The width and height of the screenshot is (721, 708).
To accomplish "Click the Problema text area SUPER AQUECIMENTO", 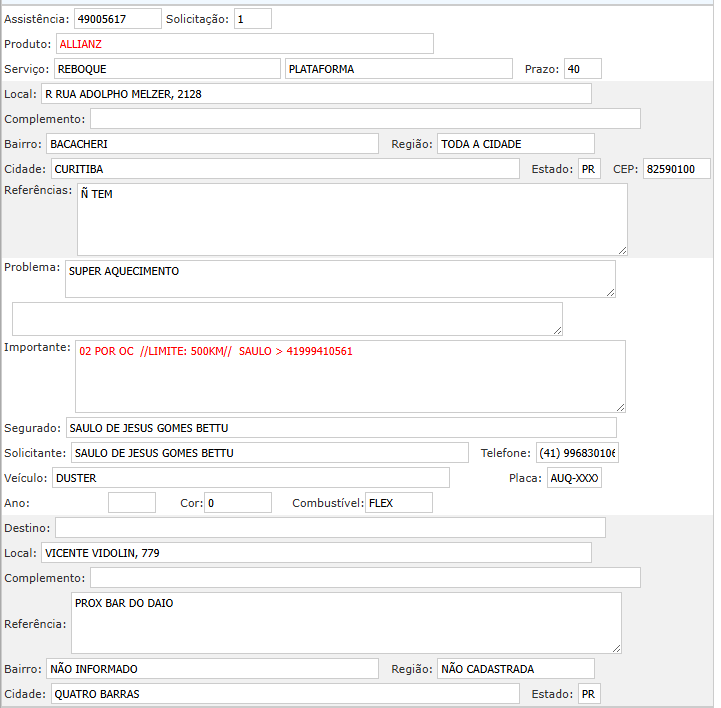I will (340, 279).
